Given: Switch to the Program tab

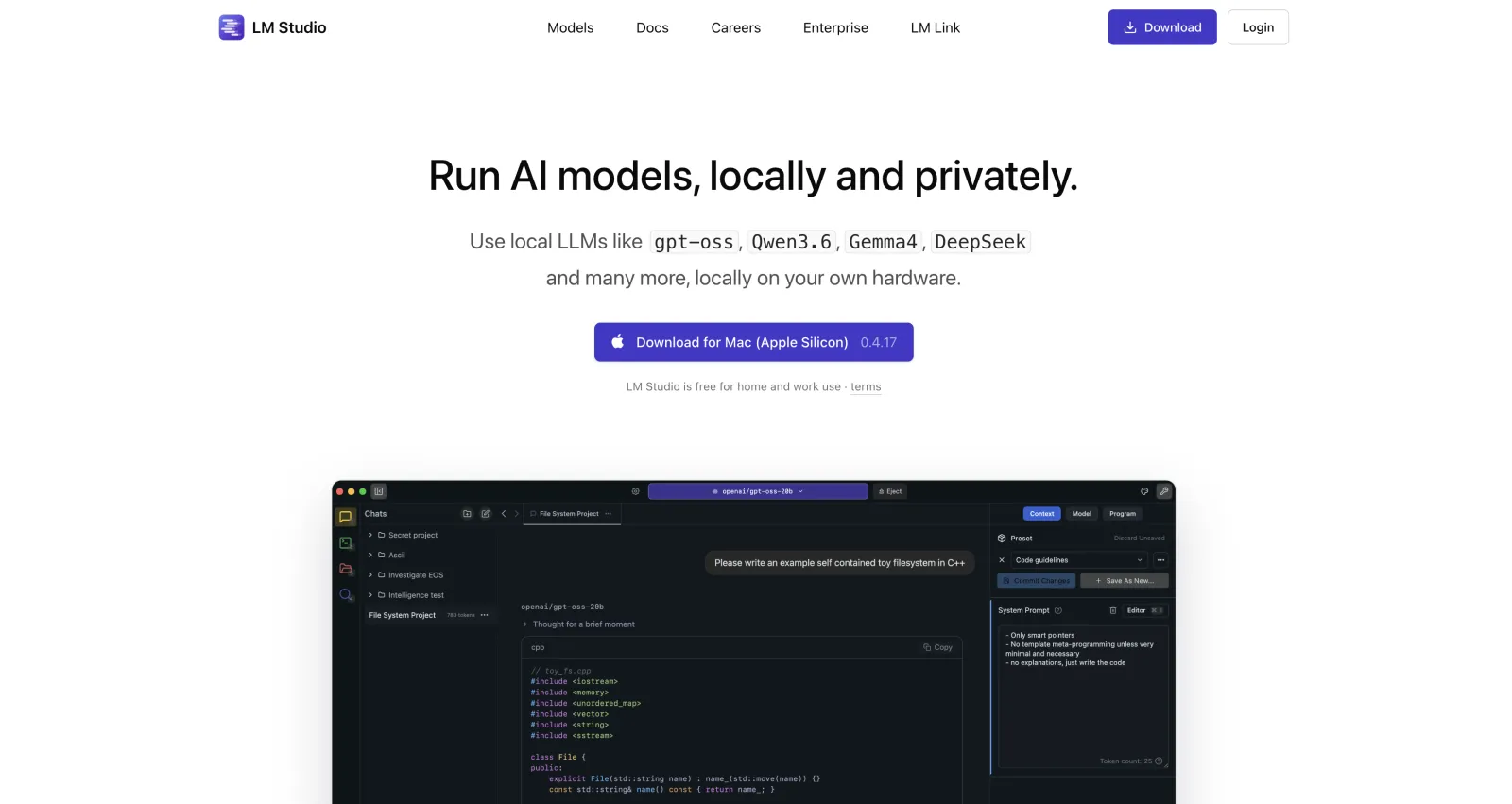Looking at the screenshot, I should pyautogui.click(x=1123, y=514).
